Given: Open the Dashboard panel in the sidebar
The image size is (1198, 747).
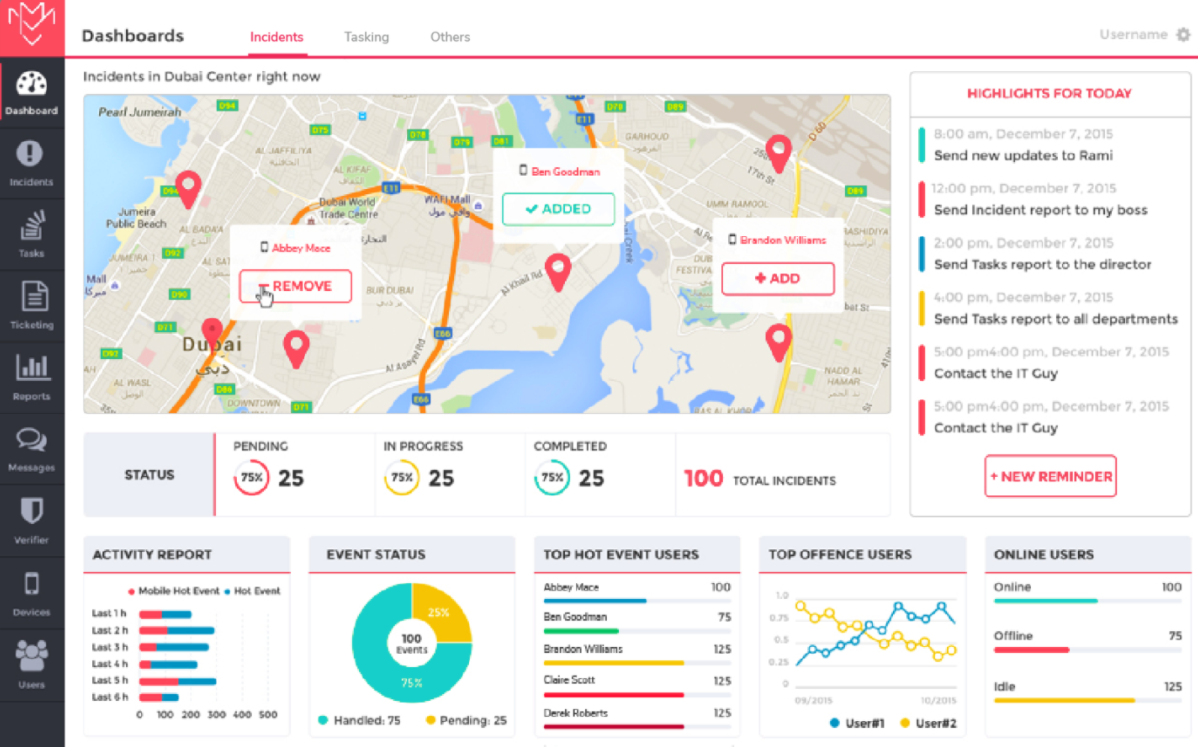Looking at the screenshot, I should point(31,95).
